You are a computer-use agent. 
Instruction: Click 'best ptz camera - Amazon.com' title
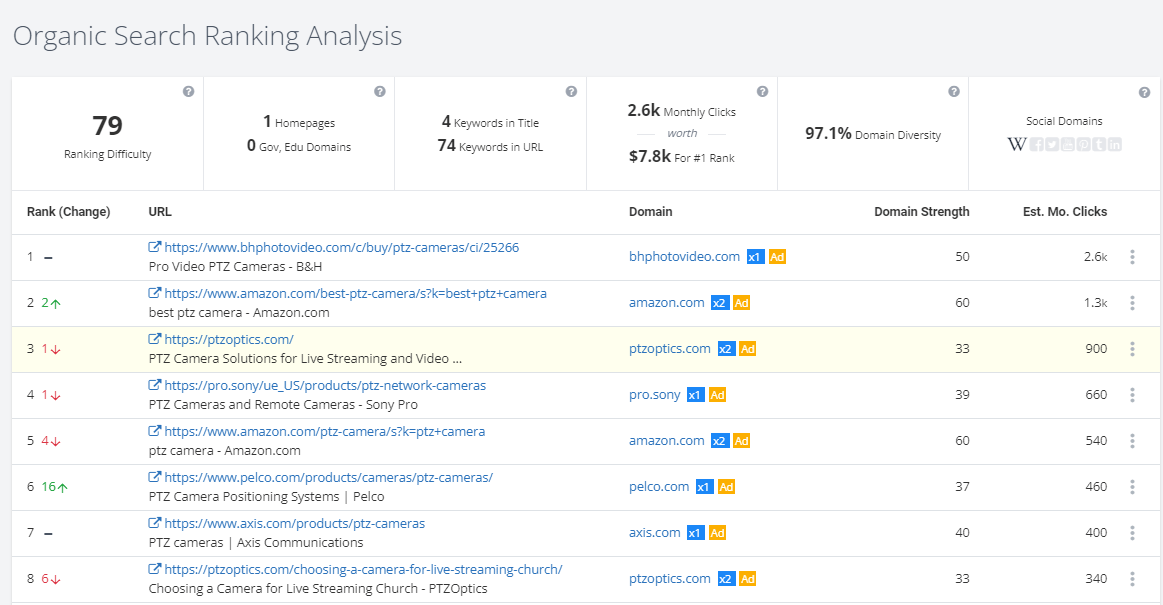coord(239,312)
